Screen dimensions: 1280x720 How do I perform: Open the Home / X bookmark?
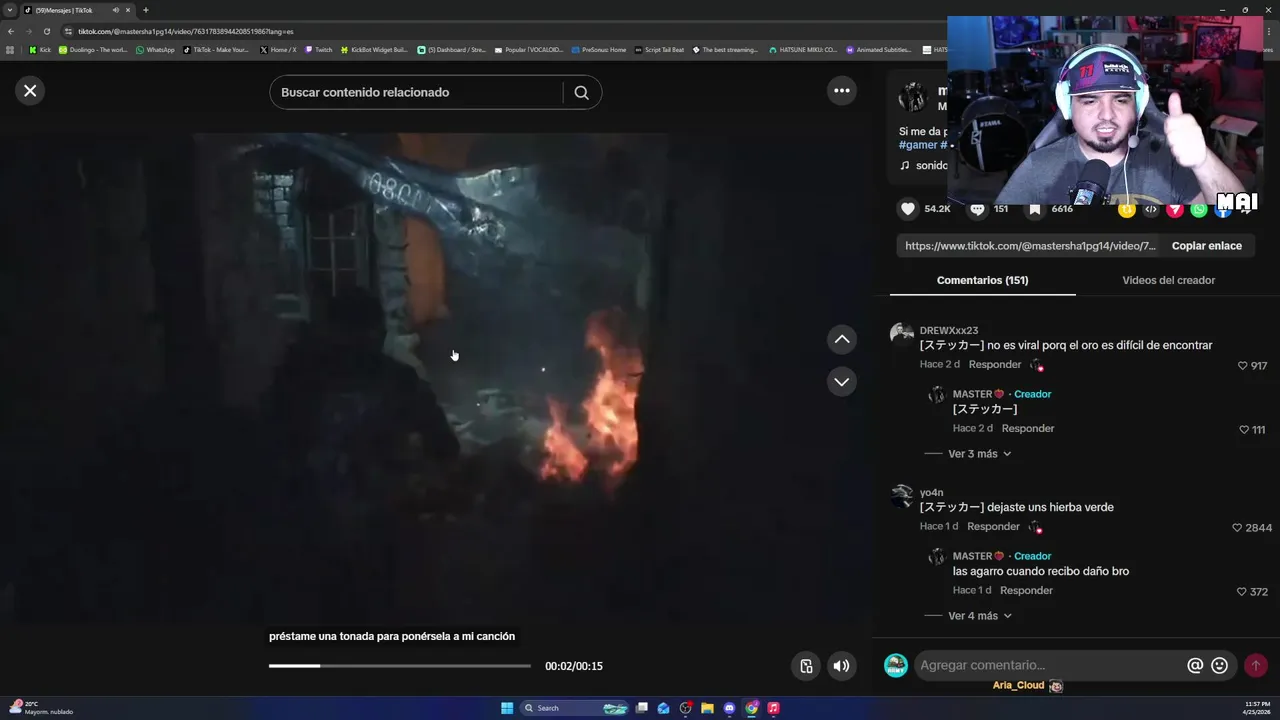(278, 49)
